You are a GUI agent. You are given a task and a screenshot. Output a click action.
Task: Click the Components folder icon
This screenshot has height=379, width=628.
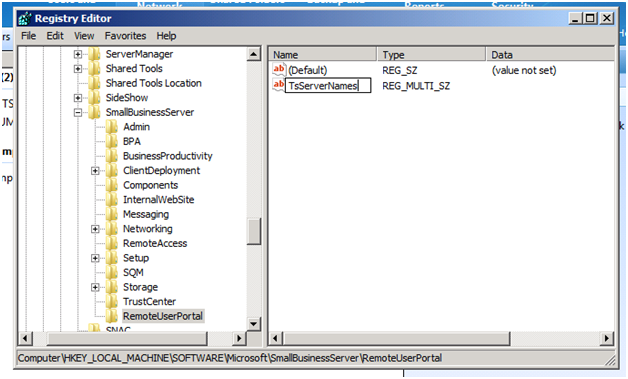[112, 185]
